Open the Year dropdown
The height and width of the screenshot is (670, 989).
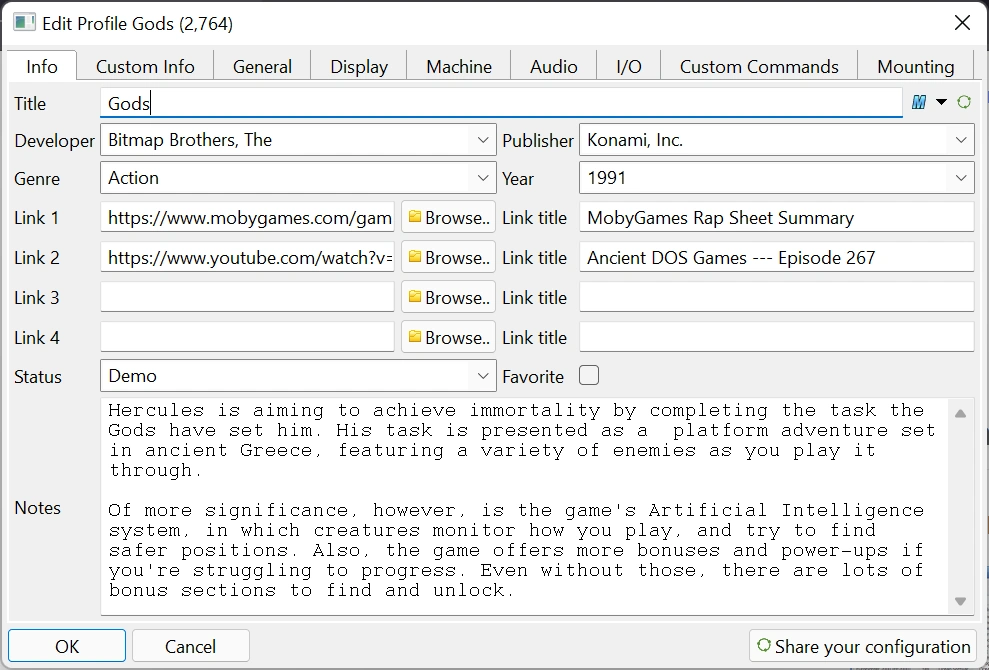961,178
